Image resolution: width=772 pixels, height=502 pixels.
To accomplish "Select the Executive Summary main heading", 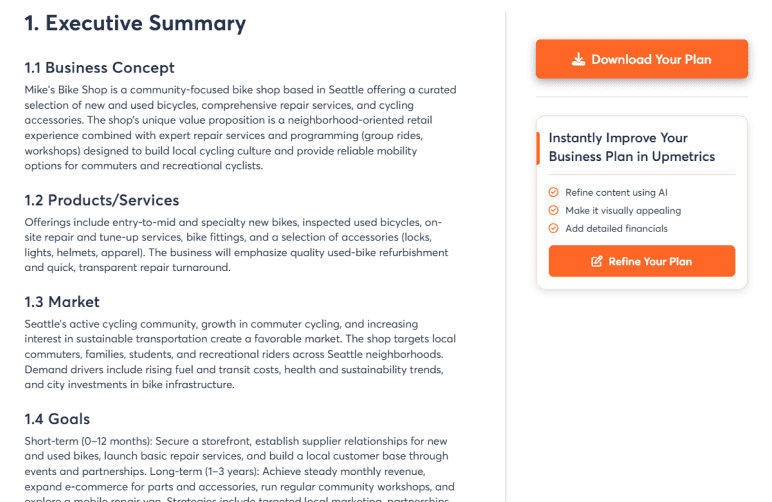I will tap(135, 23).
